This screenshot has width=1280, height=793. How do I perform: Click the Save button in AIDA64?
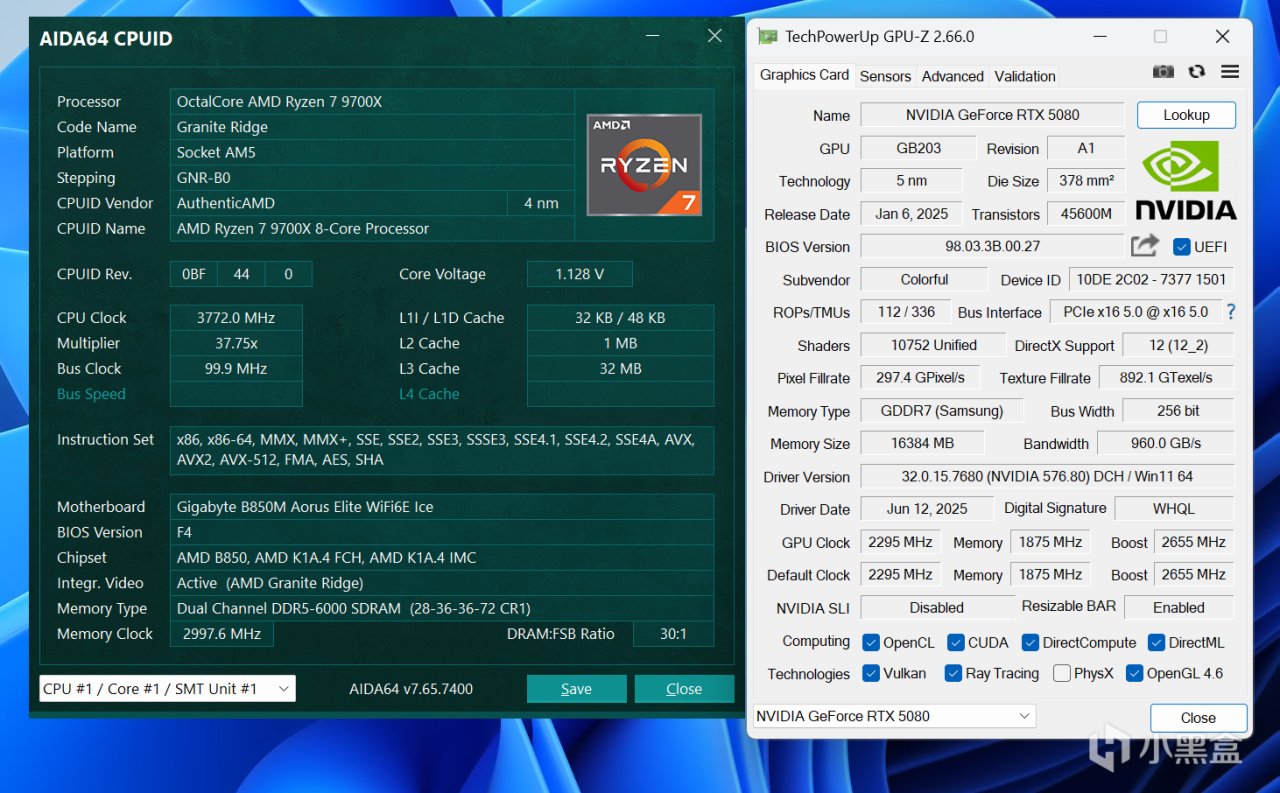tap(576, 689)
